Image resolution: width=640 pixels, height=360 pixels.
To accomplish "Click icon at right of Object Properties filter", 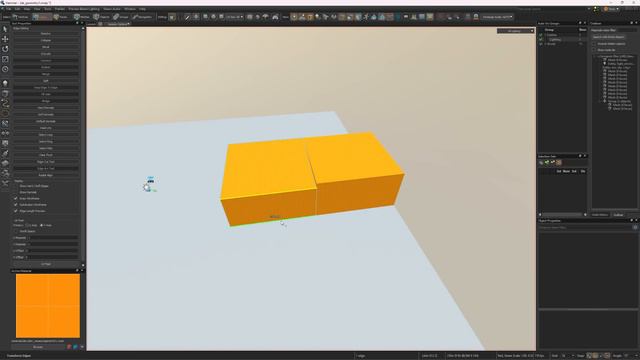I will tap(635, 227).
